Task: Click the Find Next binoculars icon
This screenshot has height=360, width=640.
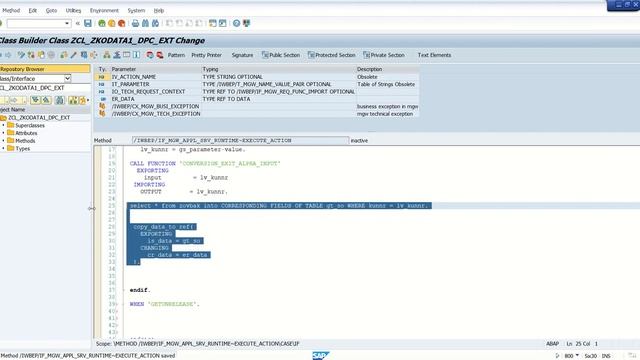Action: [155, 23]
